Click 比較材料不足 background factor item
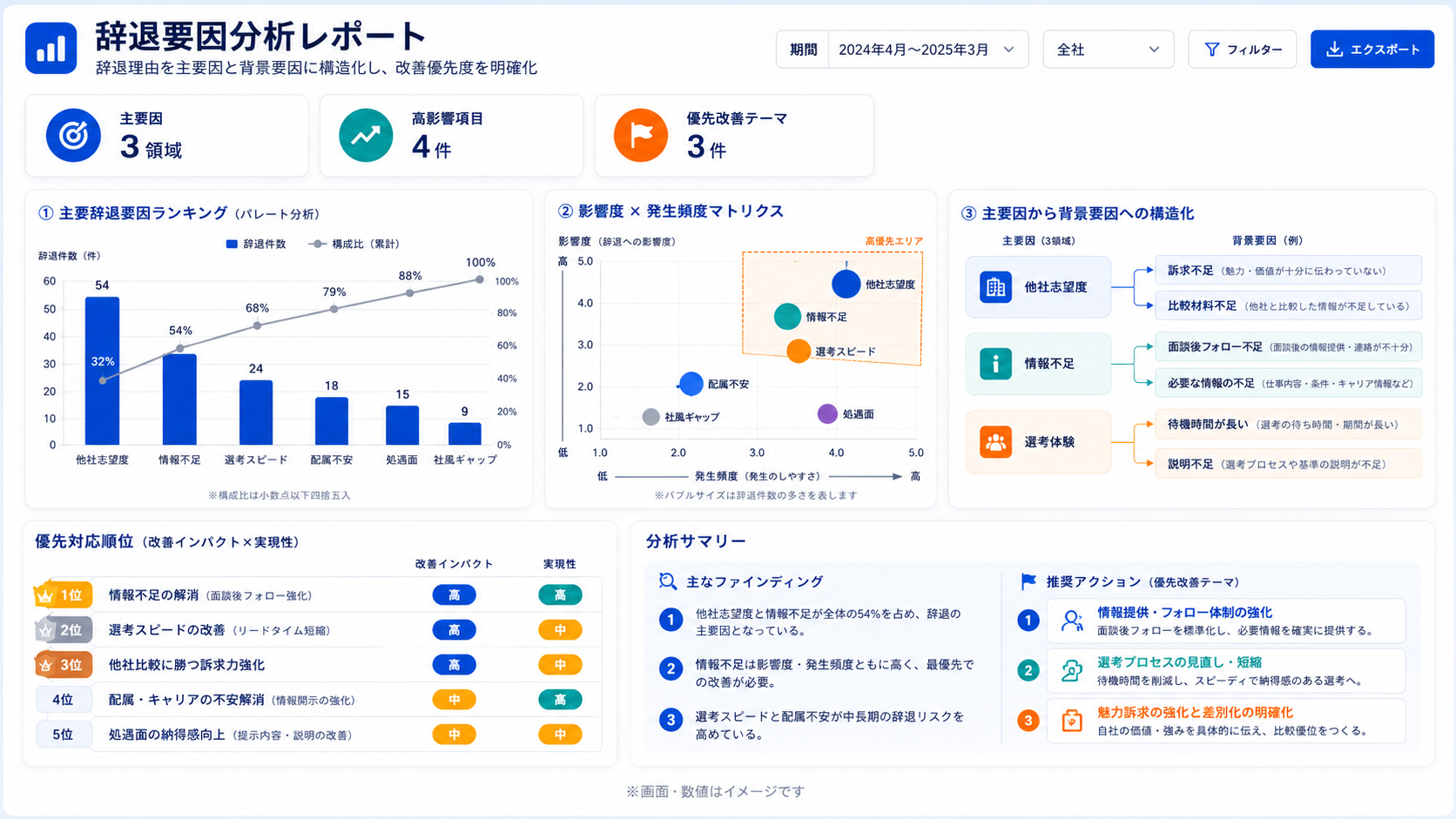 (1288, 305)
